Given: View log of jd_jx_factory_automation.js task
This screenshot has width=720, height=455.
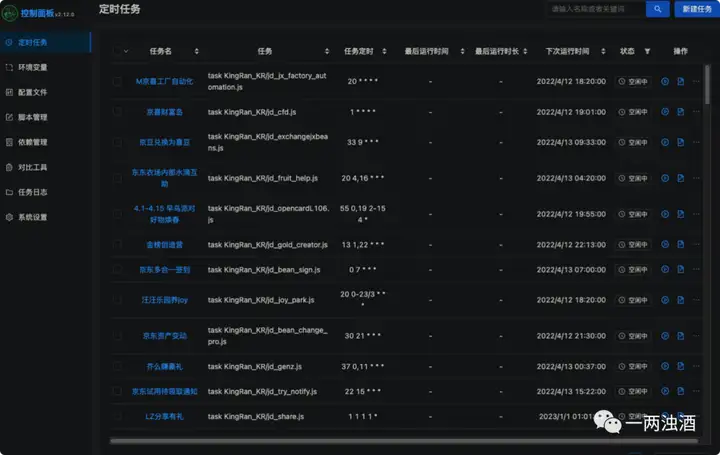Looking at the screenshot, I should click(x=681, y=81).
